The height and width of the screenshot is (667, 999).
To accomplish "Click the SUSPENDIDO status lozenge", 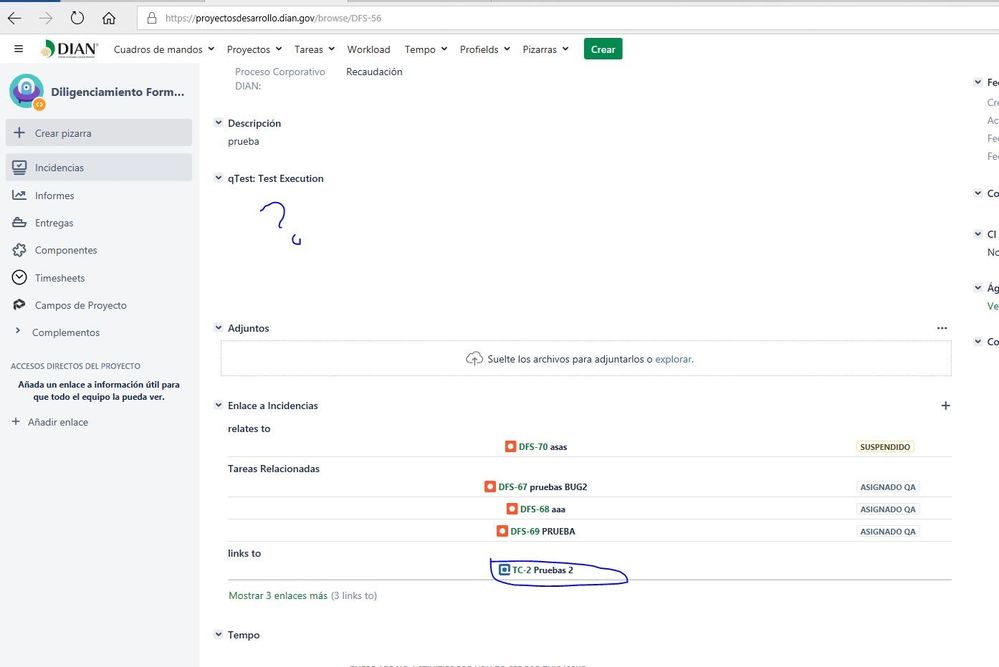I will click(884, 447).
